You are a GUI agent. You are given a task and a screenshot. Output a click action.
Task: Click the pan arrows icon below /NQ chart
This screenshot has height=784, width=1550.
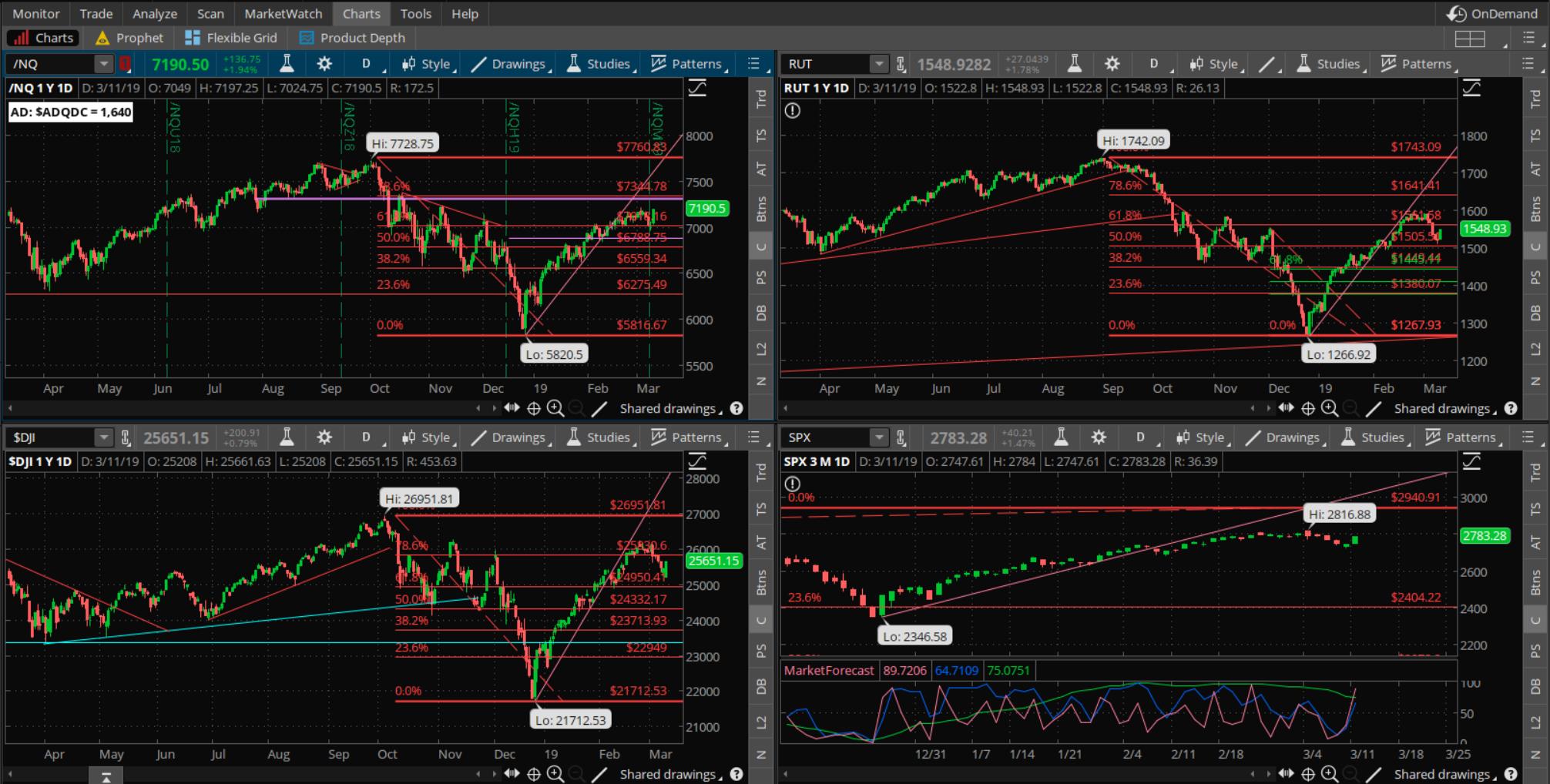(x=512, y=408)
